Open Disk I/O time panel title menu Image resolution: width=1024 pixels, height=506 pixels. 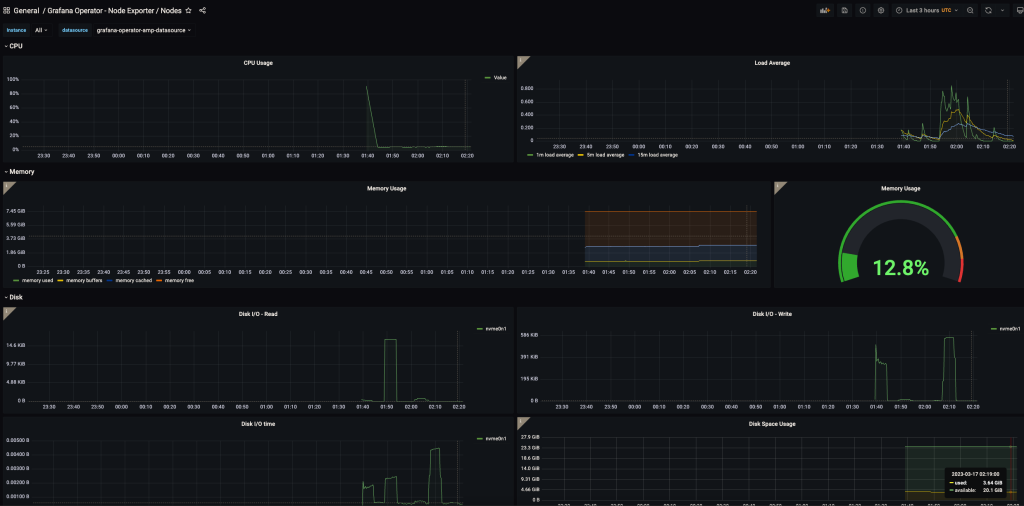258,424
